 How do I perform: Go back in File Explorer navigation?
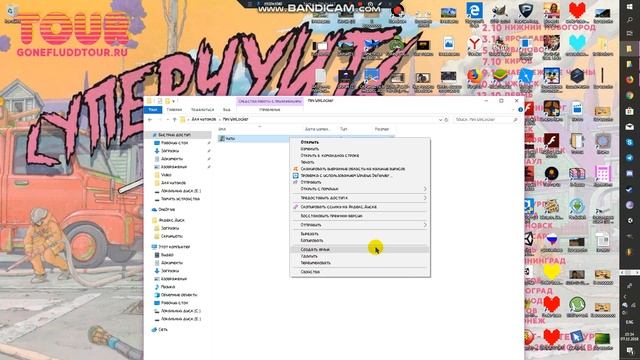pos(150,120)
